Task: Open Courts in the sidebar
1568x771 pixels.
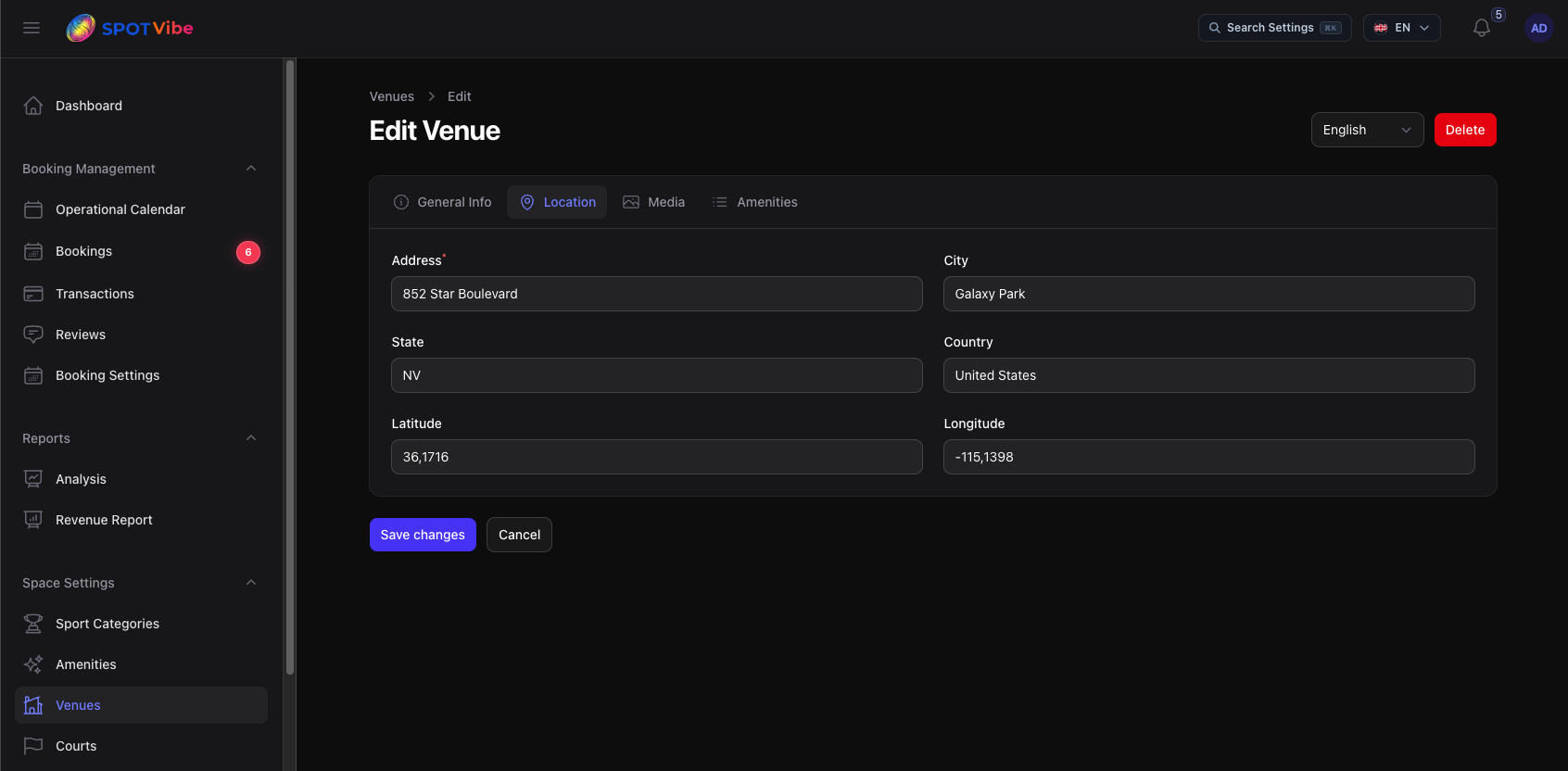Action: 141,746
